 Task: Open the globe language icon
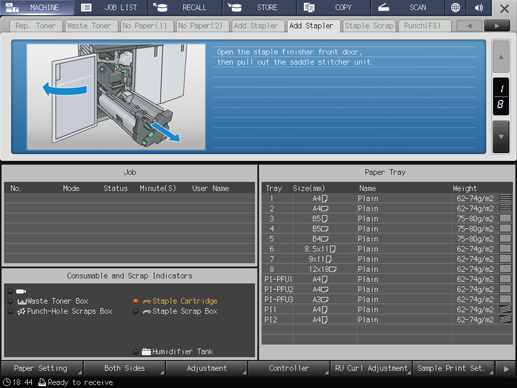[455, 8]
